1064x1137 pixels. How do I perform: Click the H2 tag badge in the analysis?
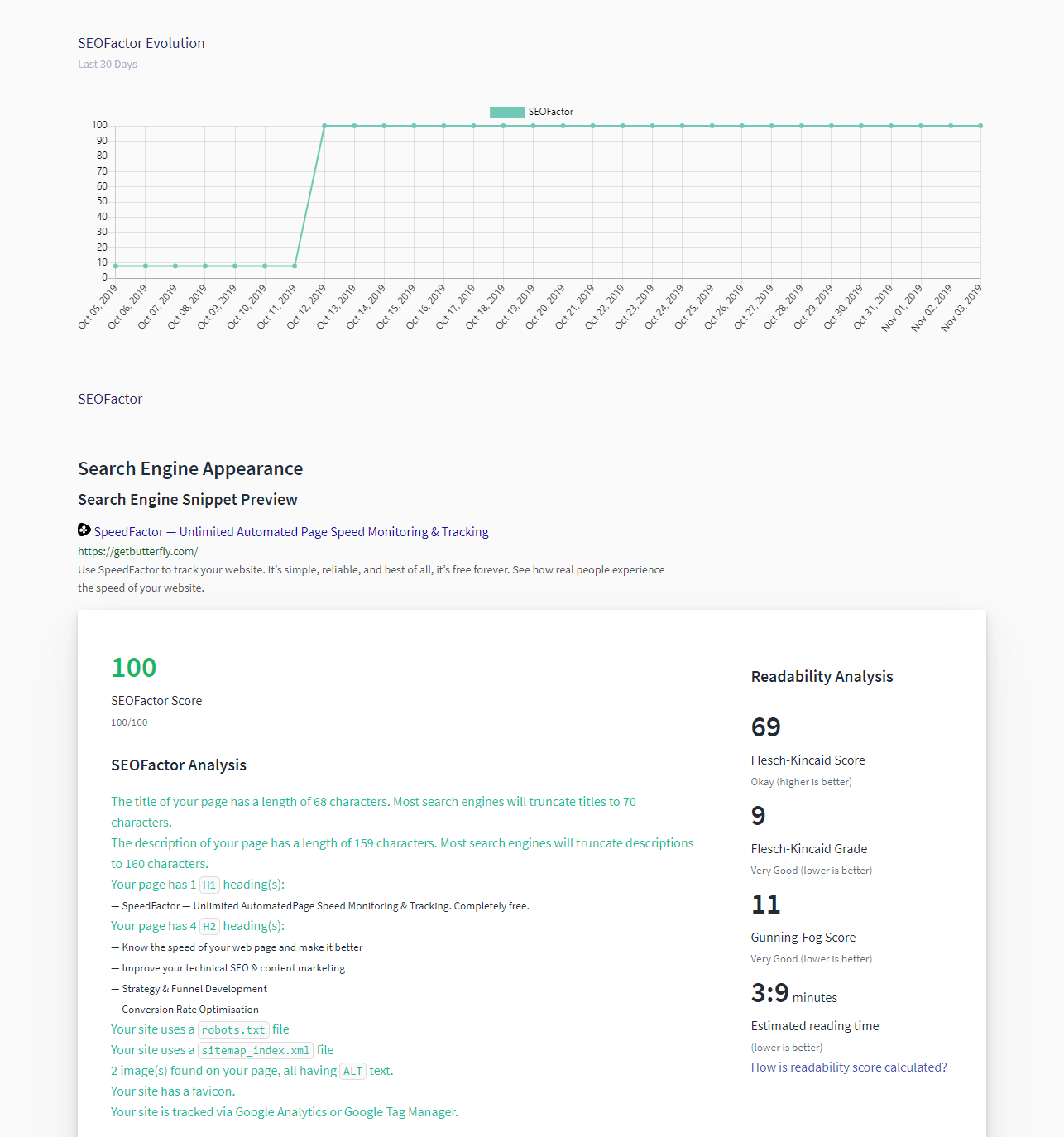[x=208, y=926]
